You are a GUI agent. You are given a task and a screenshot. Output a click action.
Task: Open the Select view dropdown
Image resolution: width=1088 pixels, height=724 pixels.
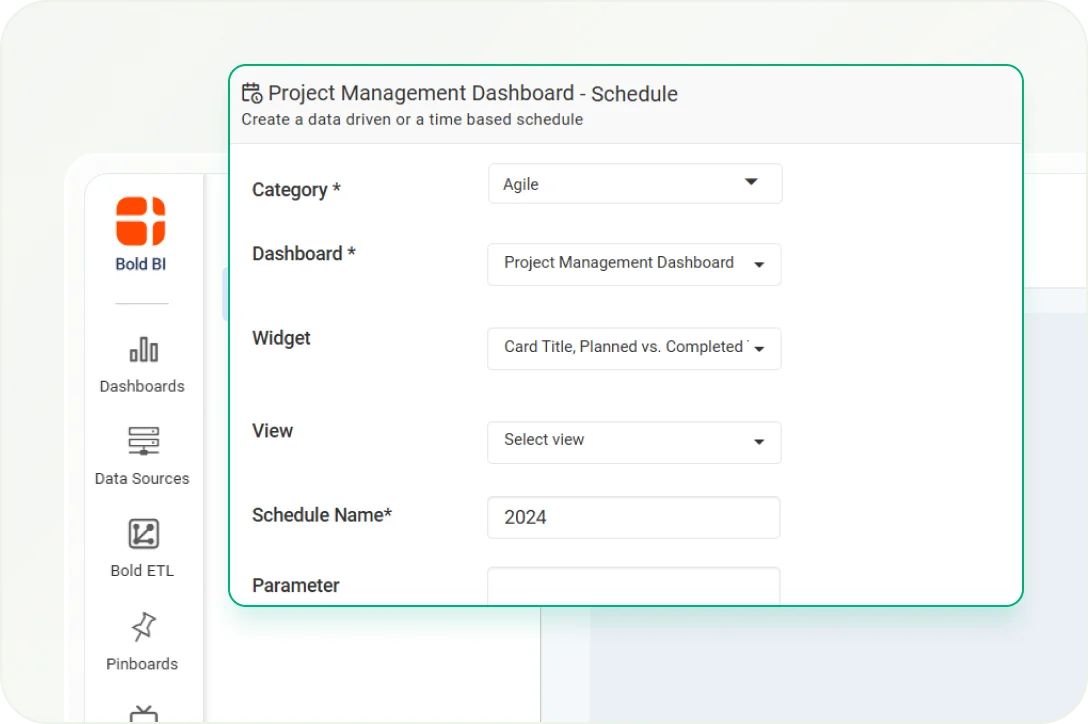(634, 441)
